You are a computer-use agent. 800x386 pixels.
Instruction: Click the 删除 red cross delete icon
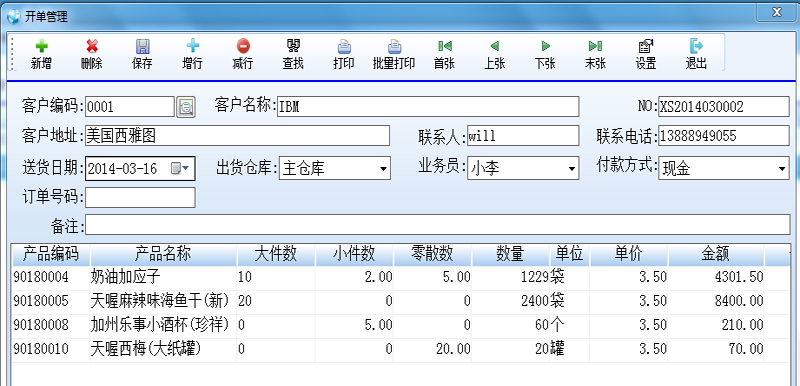[92, 46]
